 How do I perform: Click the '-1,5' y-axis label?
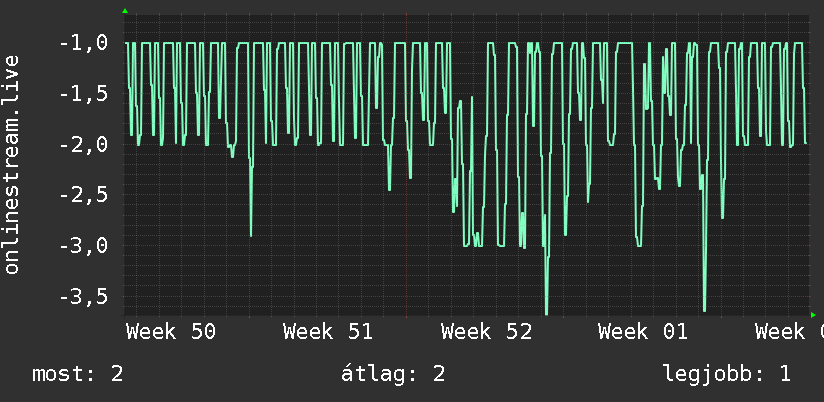(84, 94)
